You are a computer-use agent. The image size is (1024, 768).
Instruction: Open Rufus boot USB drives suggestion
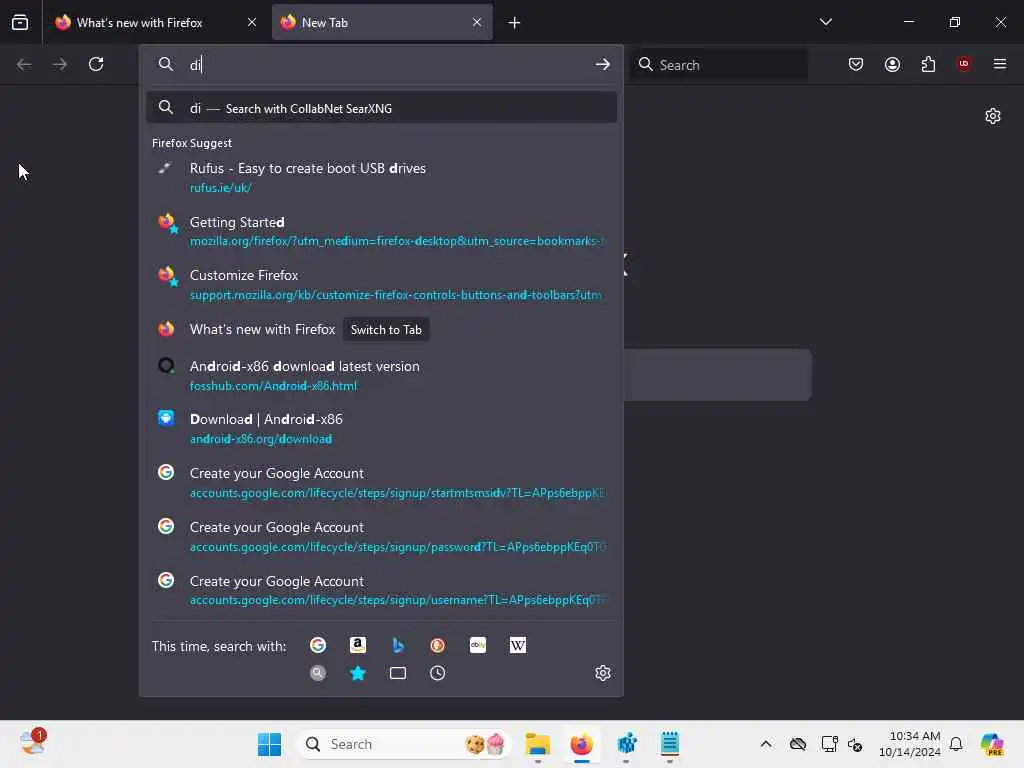click(x=381, y=177)
